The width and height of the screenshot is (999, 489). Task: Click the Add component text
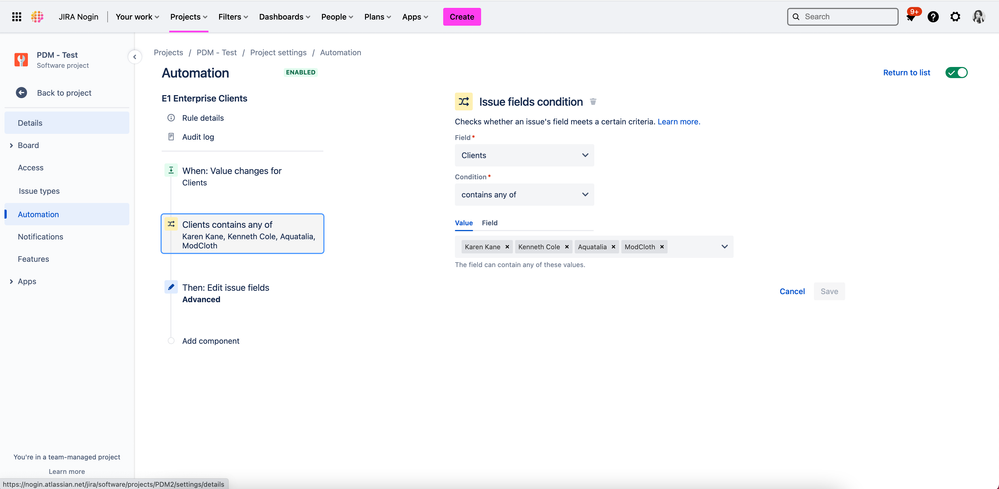pos(211,341)
